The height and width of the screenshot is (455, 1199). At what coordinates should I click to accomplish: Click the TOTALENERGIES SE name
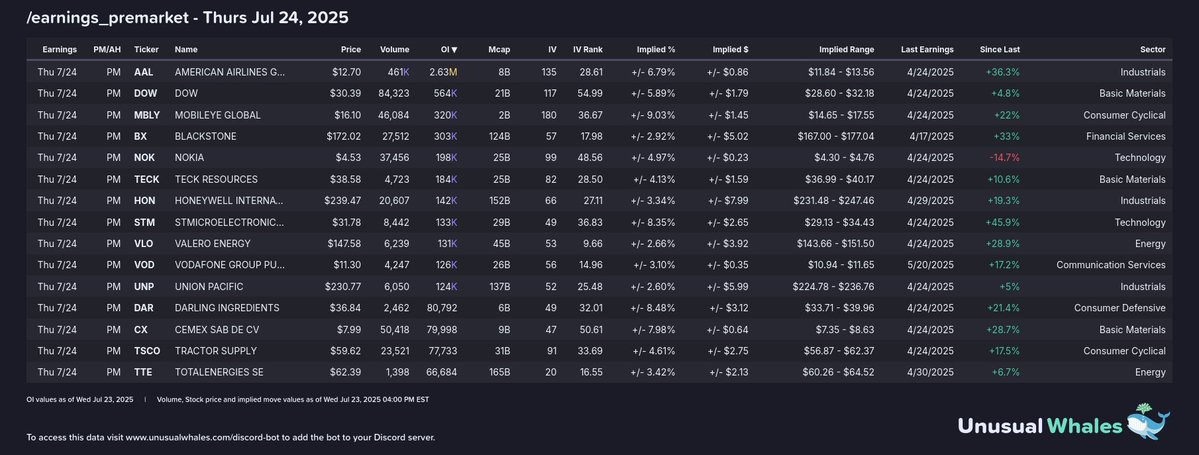click(x=219, y=372)
